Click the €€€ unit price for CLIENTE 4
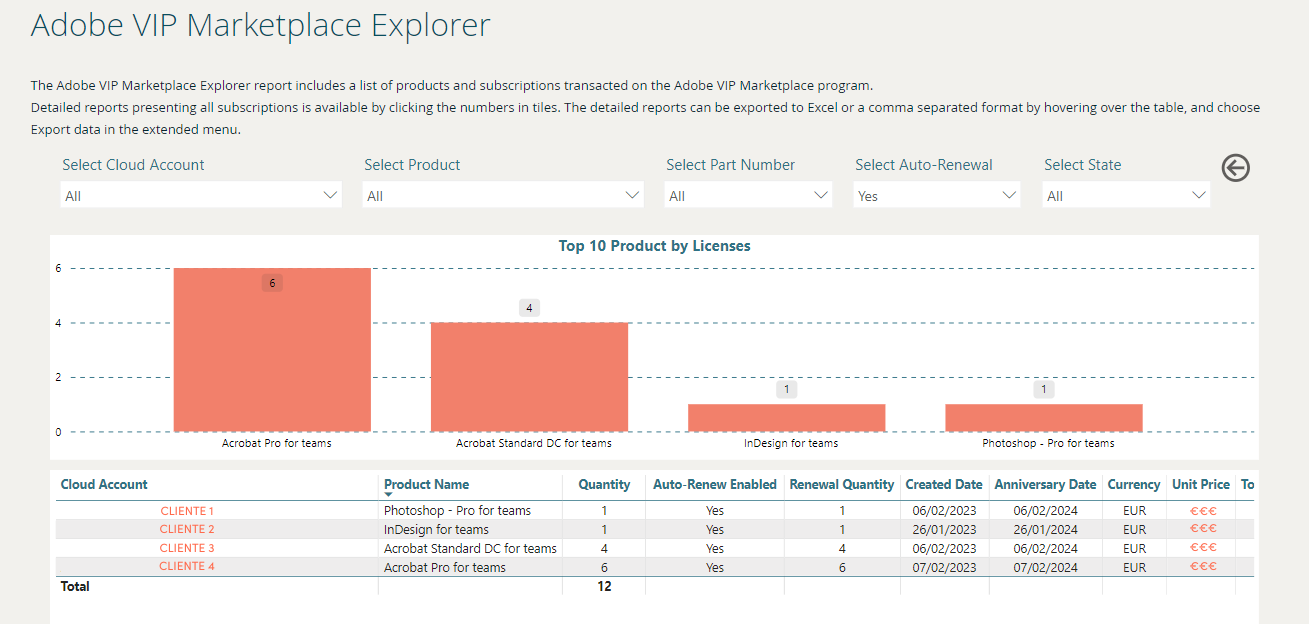This screenshot has height=624, width=1309. coord(1203,567)
